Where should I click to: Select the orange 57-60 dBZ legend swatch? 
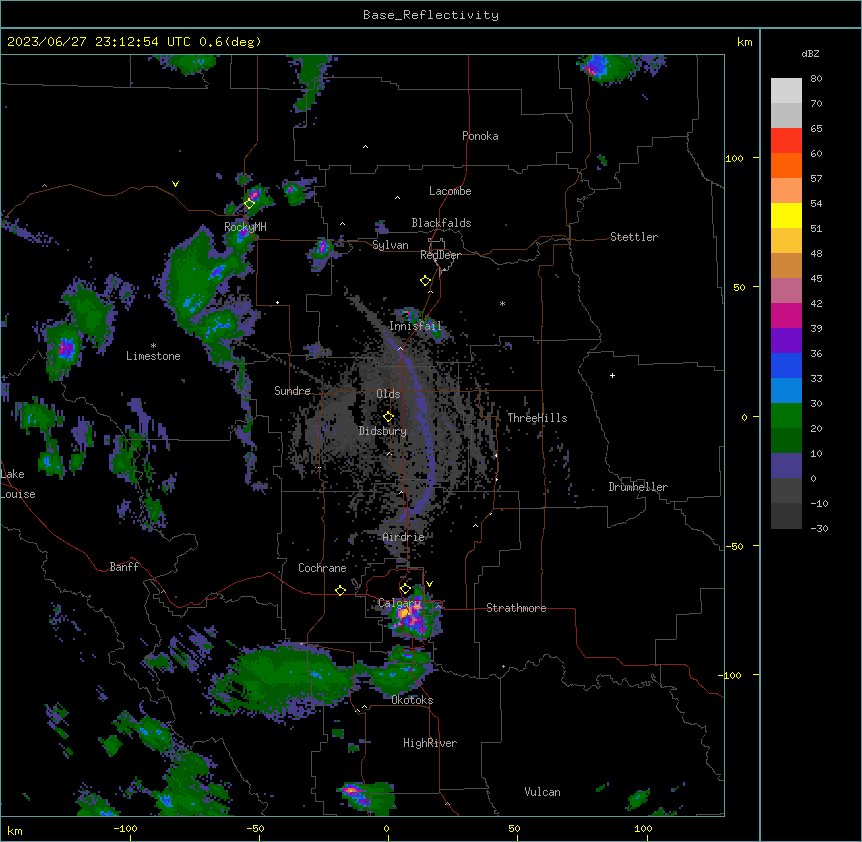pyautogui.click(x=786, y=165)
